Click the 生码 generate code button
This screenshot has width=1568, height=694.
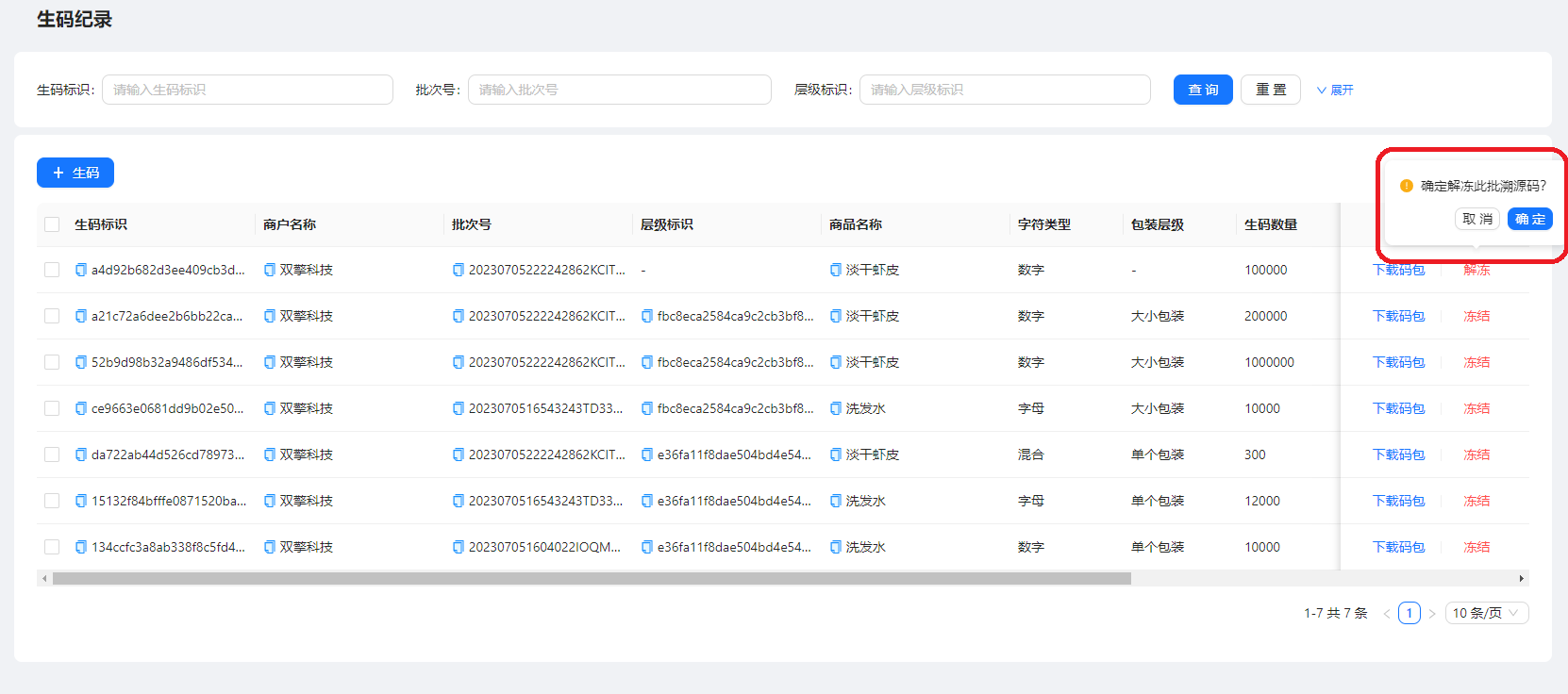coord(75,173)
